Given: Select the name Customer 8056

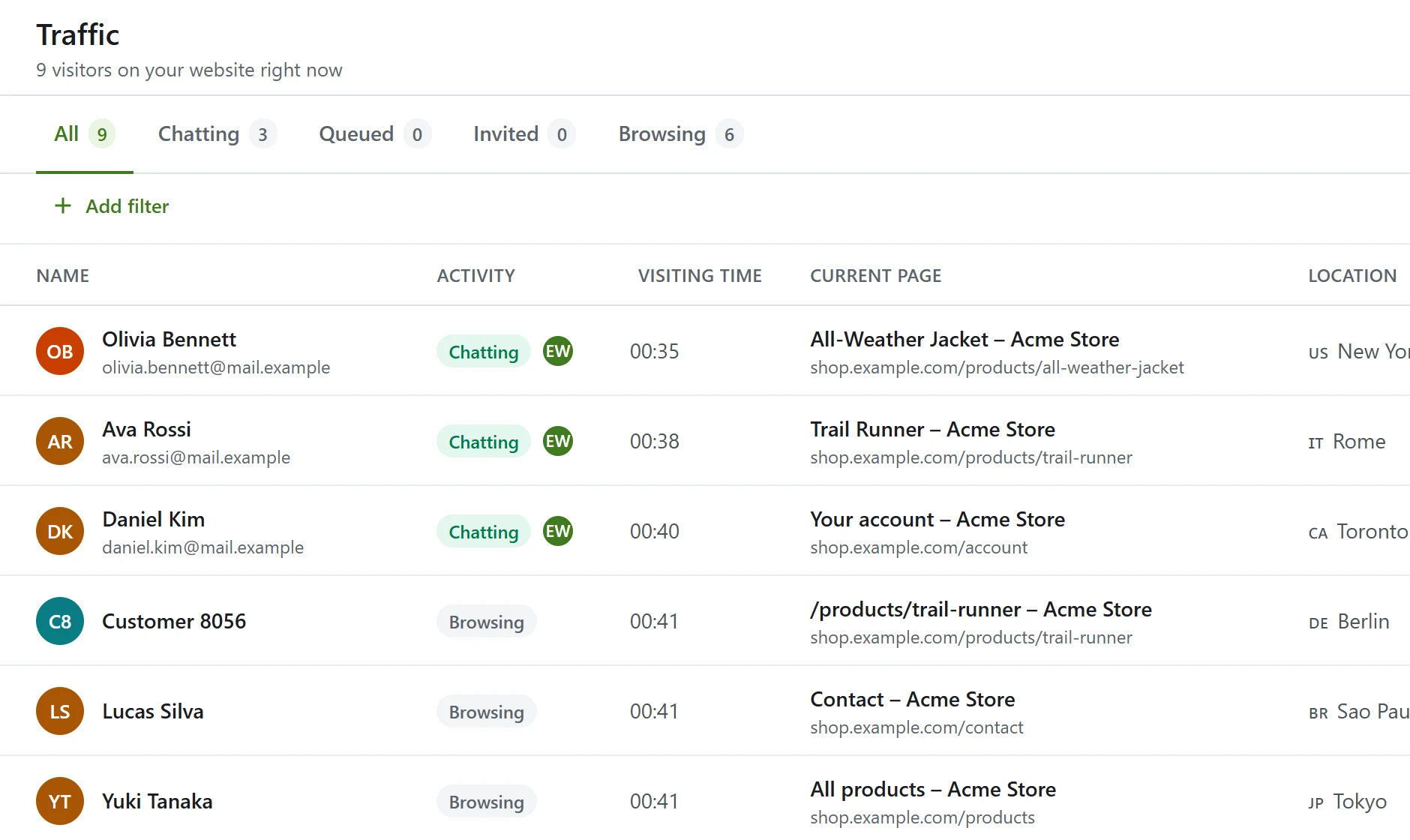Looking at the screenshot, I should click(x=174, y=622).
